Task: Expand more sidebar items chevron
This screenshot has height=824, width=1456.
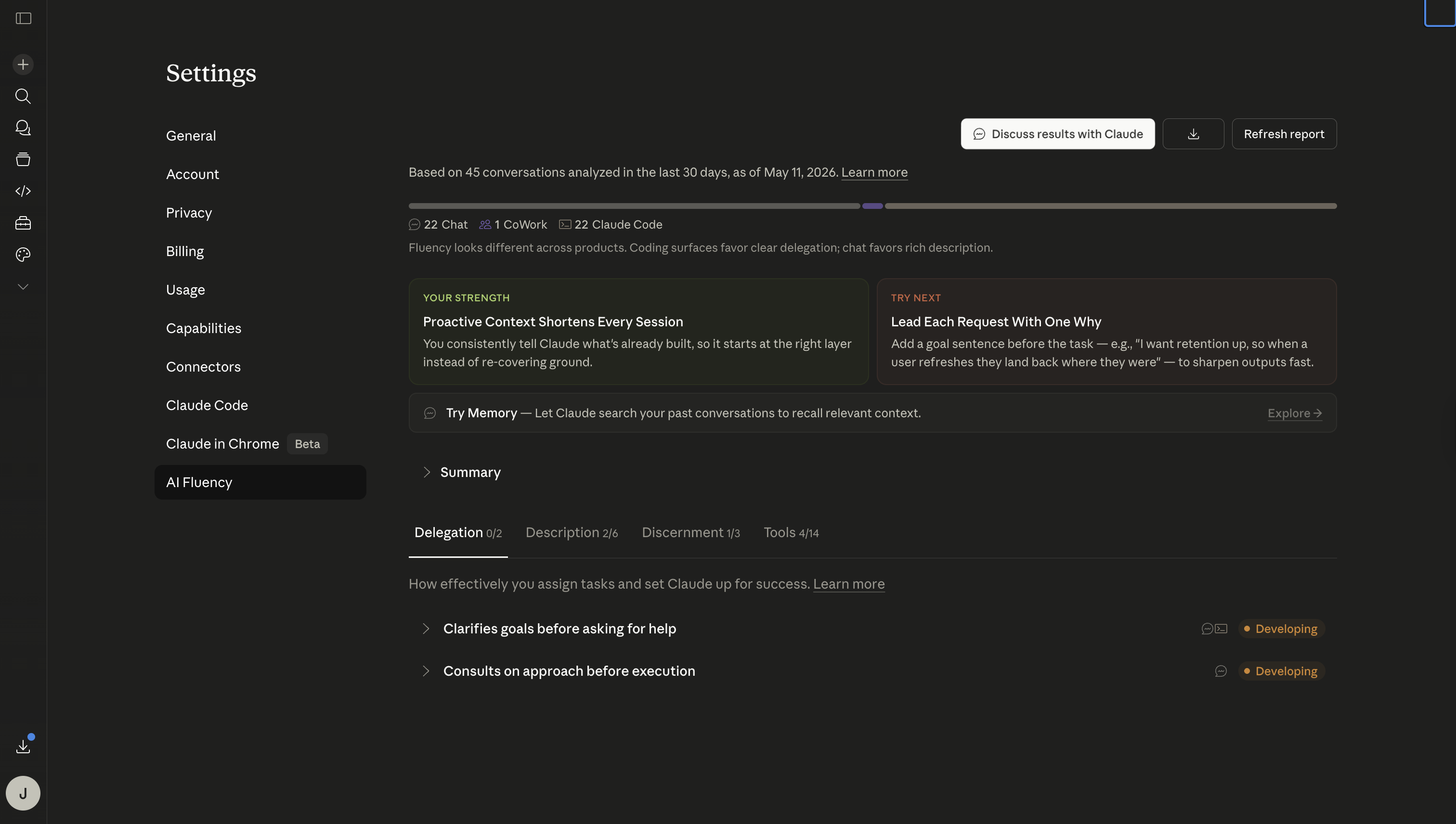Action: pos(23,286)
